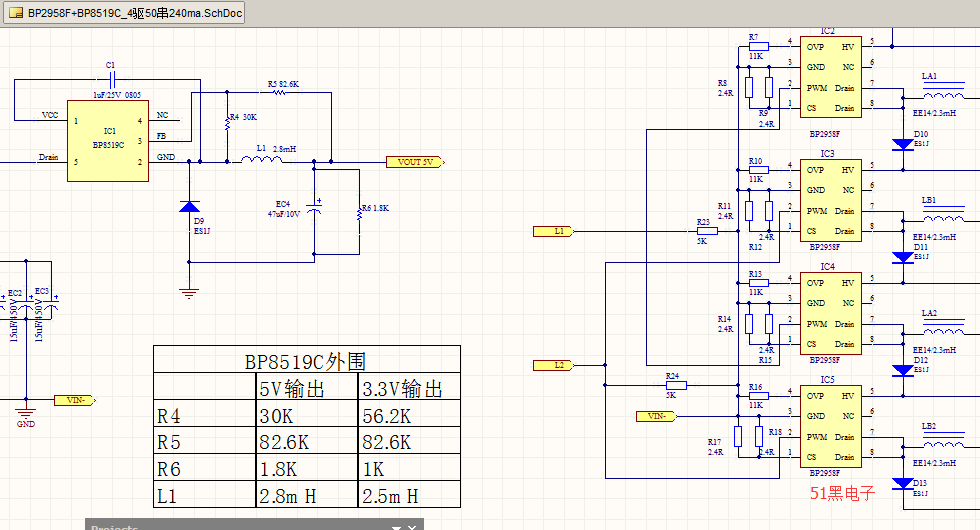This screenshot has width=980, height=530.
Task: Click the yellow L1 input port
Action: pos(553,231)
